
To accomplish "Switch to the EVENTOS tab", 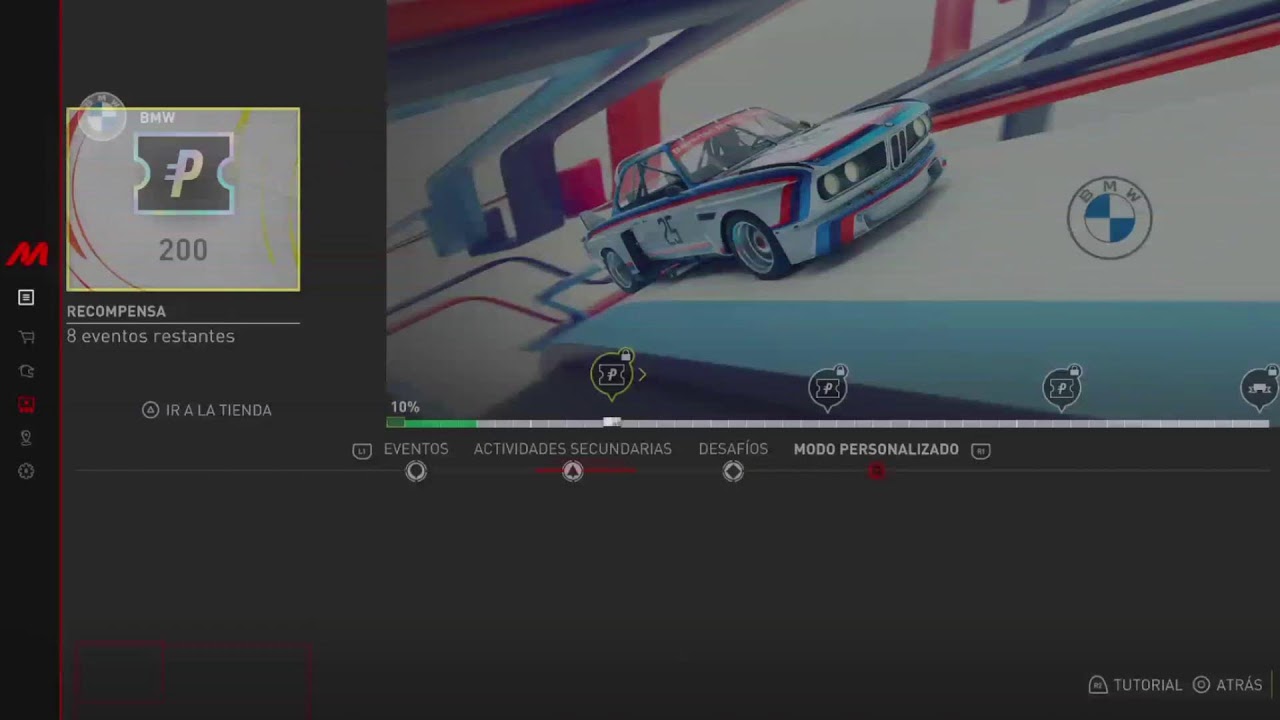I will [416, 449].
